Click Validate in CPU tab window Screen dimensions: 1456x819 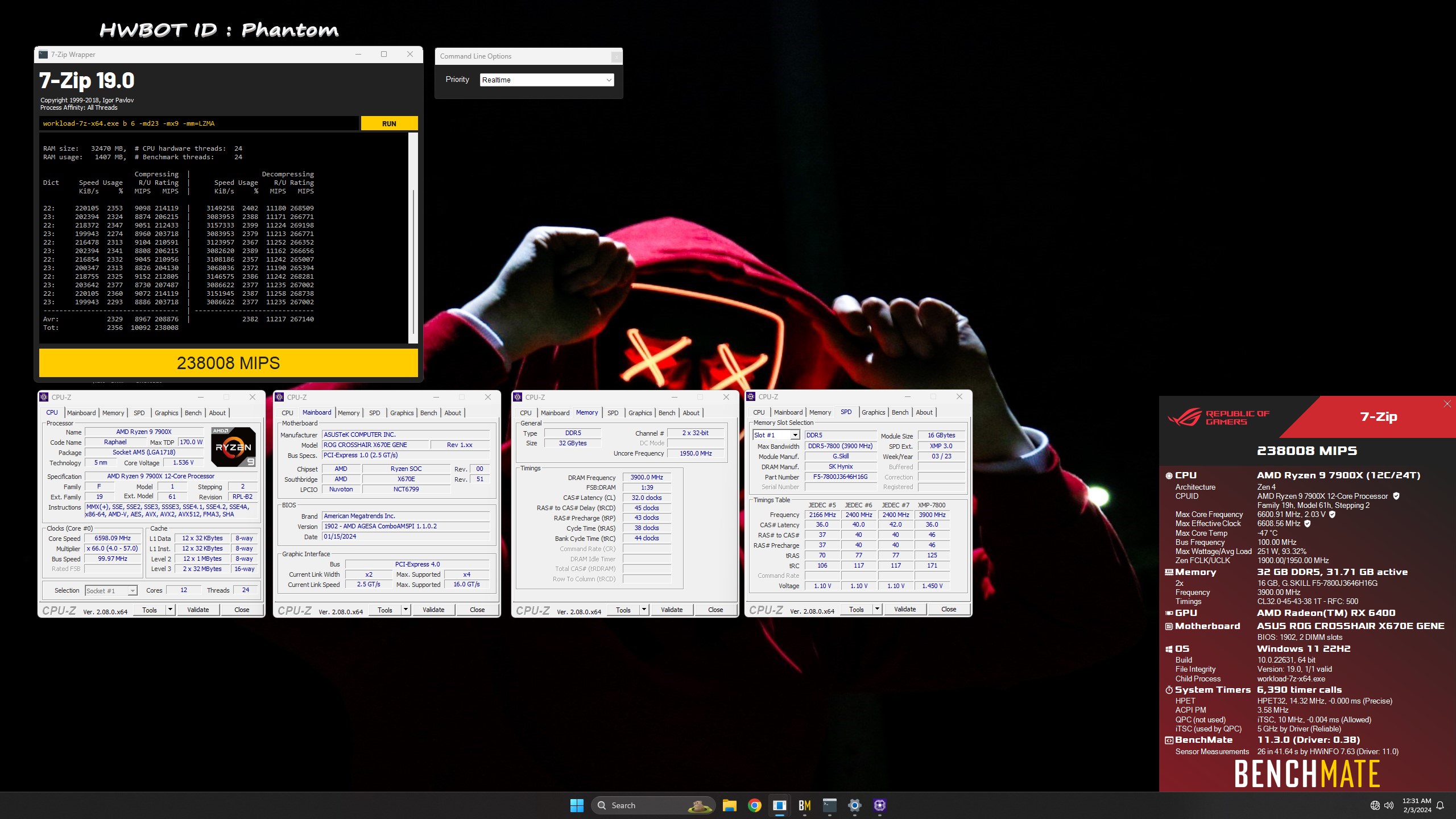click(x=198, y=610)
